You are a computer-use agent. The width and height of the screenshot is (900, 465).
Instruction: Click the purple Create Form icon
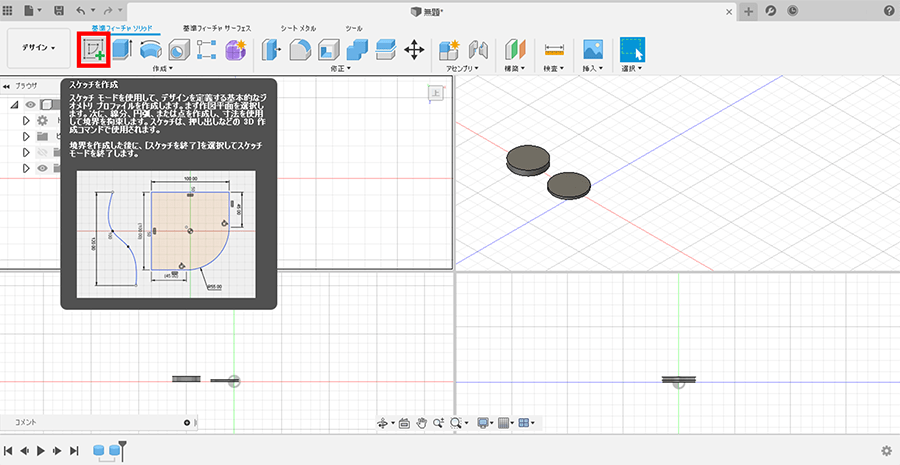[x=235, y=50]
